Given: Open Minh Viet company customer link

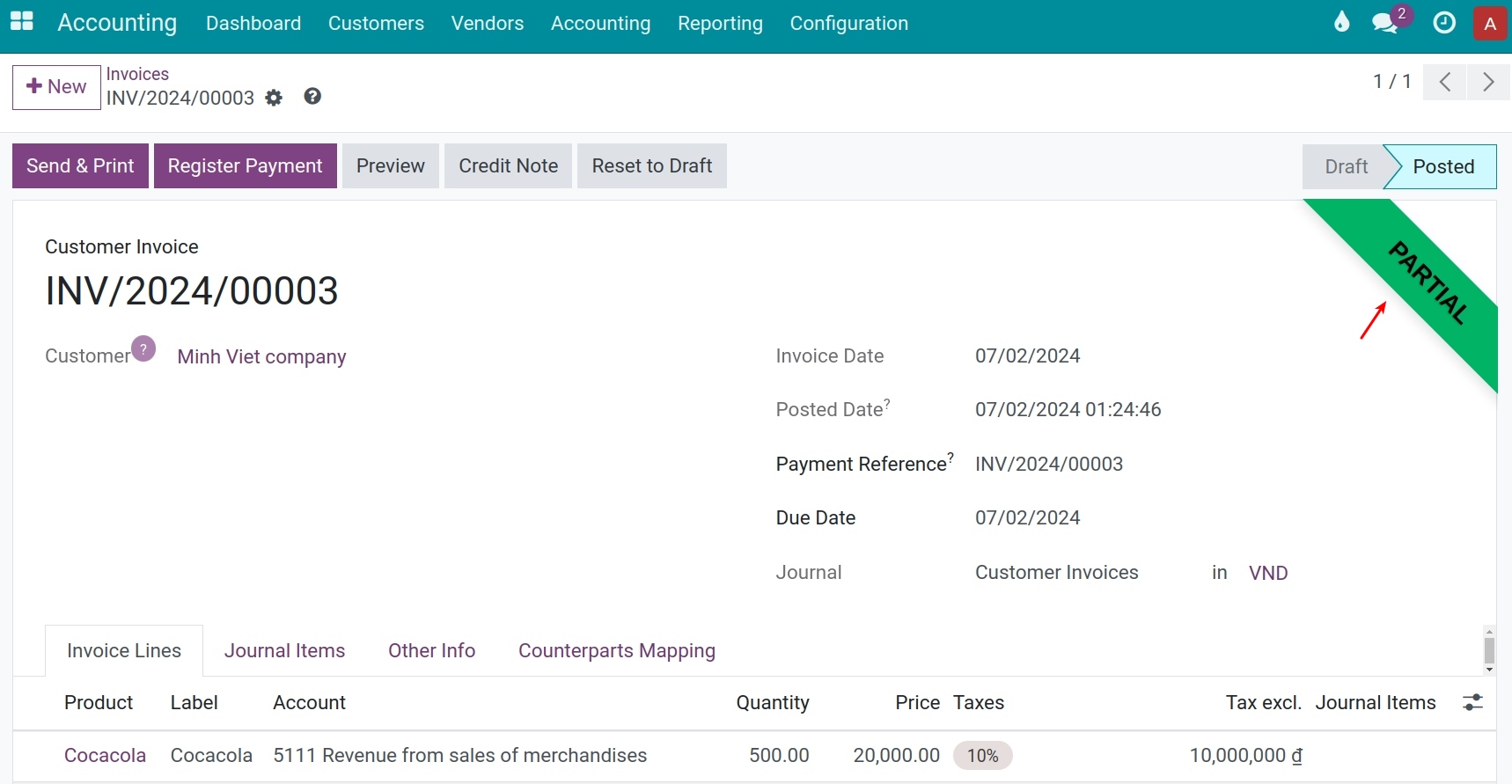Looking at the screenshot, I should (x=261, y=356).
